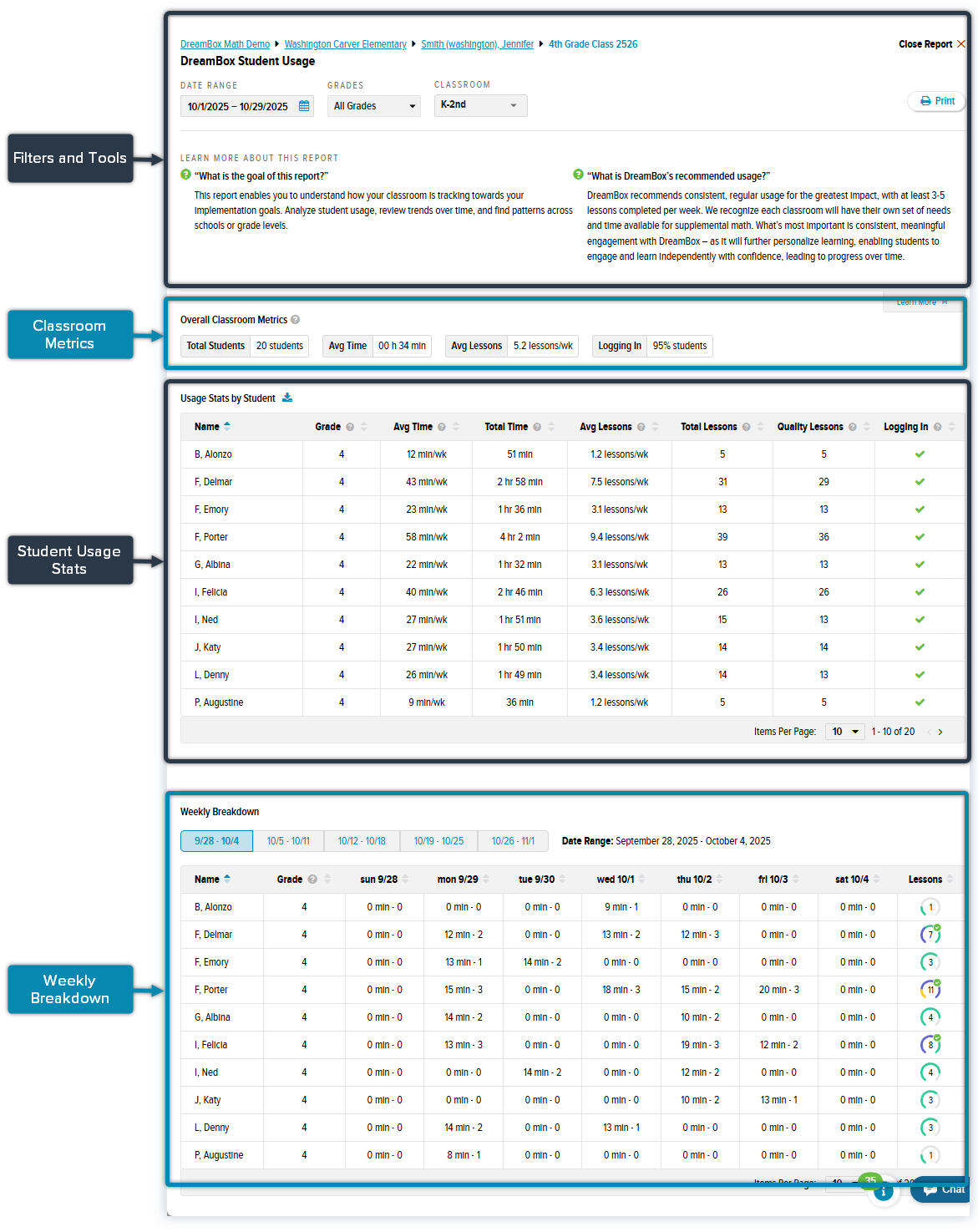Screen dimensions: 978x1232
Task: Click help icon on Avg Time column
Action: [442, 427]
